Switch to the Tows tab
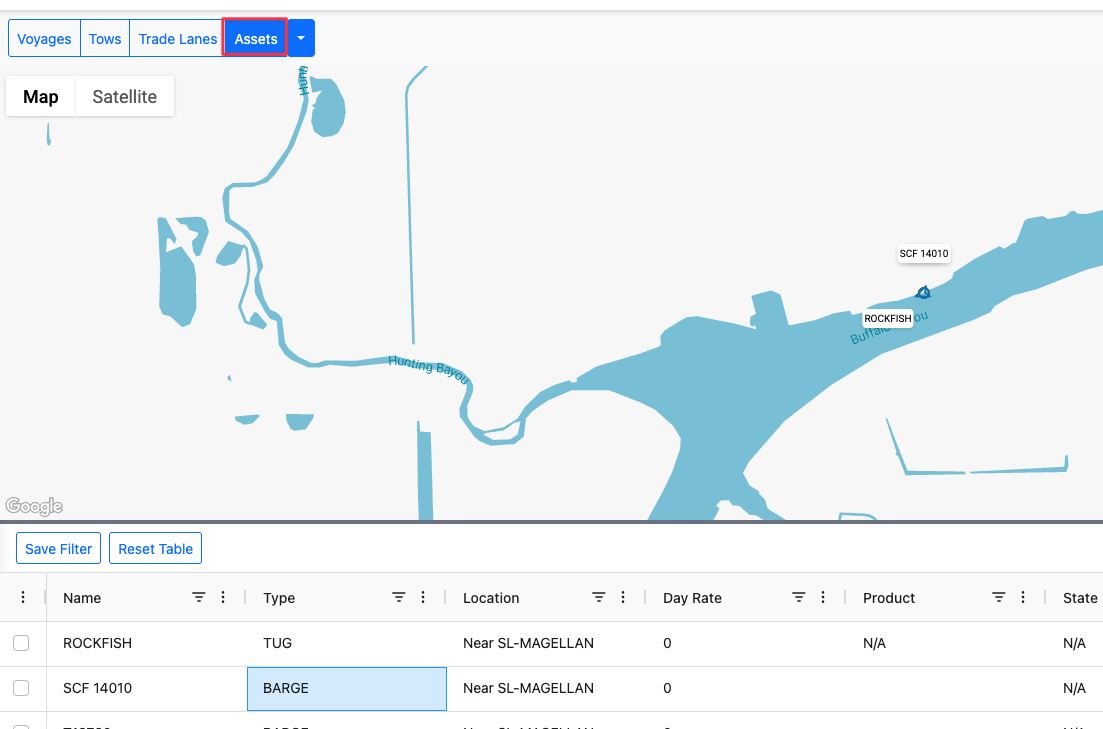 (x=105, y=39)
